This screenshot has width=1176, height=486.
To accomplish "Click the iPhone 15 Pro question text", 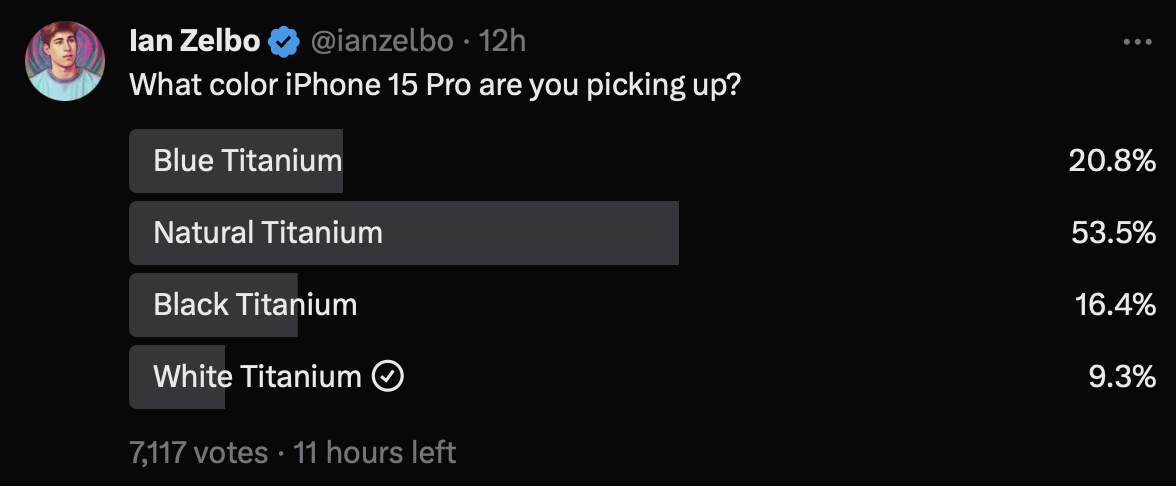I will point(435,84).
